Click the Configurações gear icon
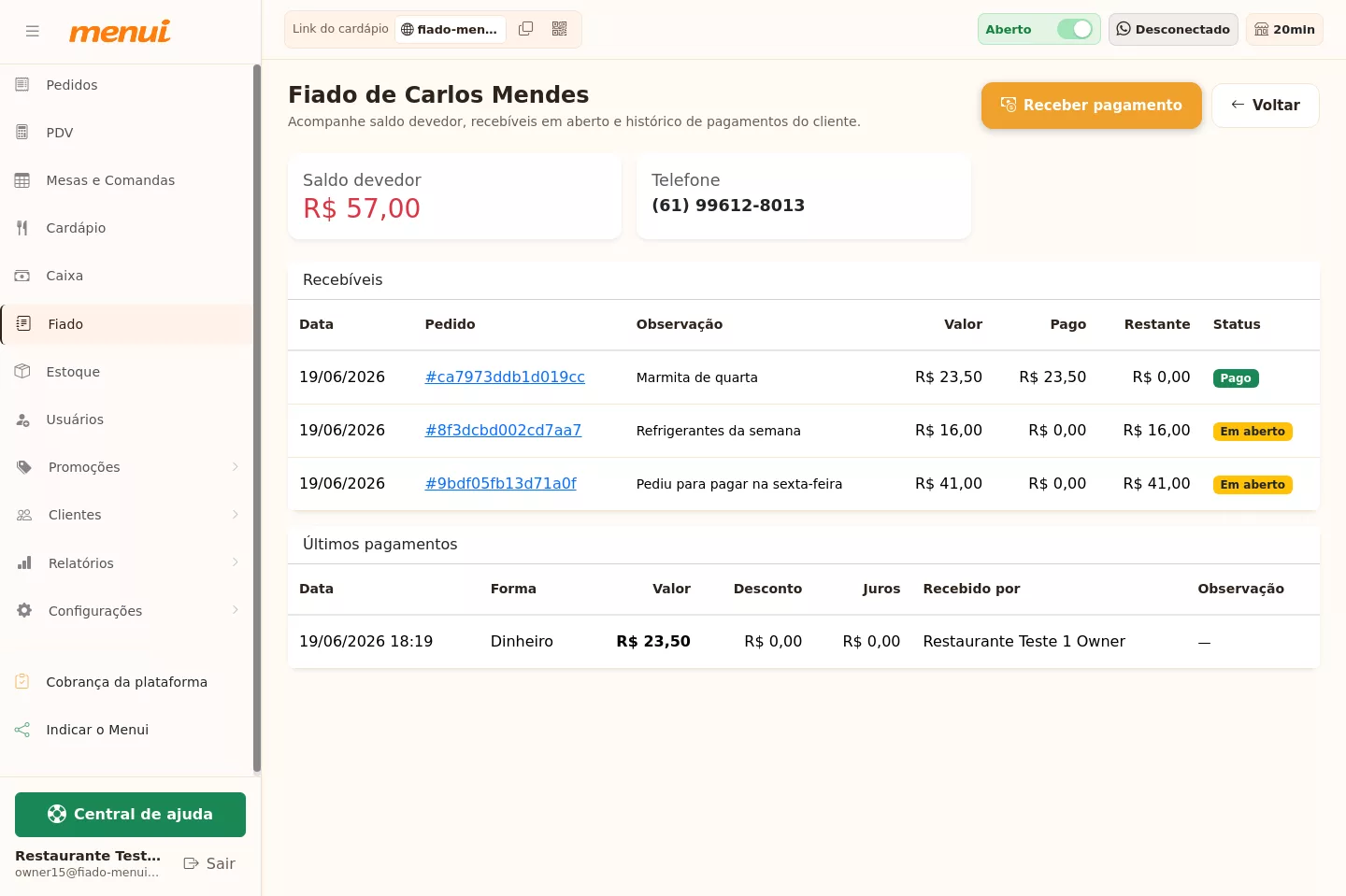 [24, 610]
